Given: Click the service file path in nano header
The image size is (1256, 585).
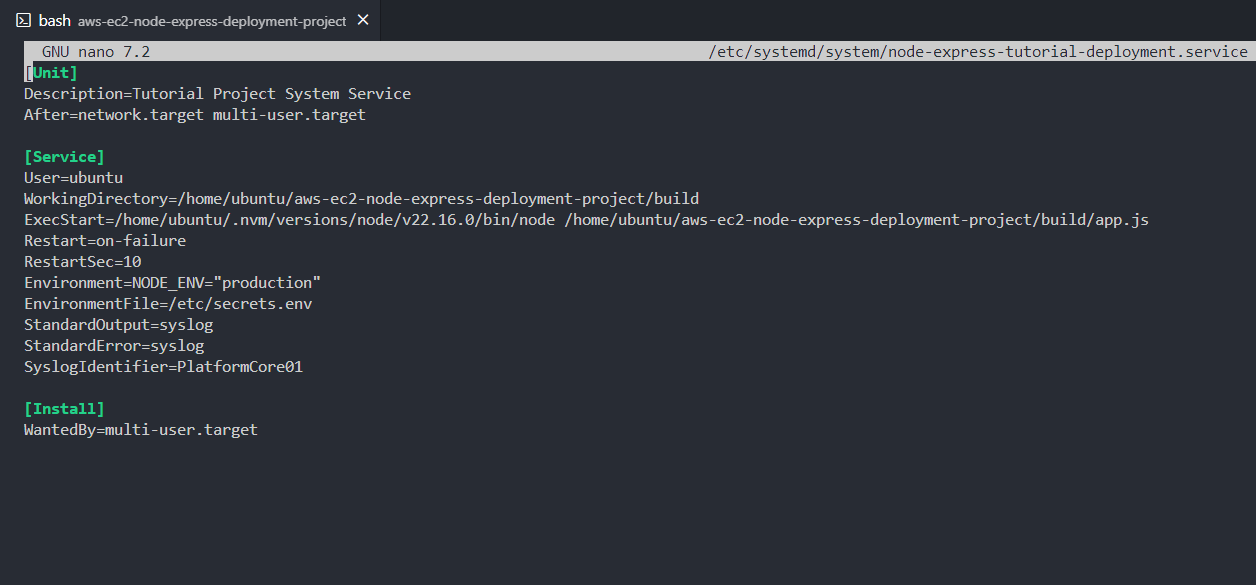Looking at the screenshot, I should (x=977, y=52).
